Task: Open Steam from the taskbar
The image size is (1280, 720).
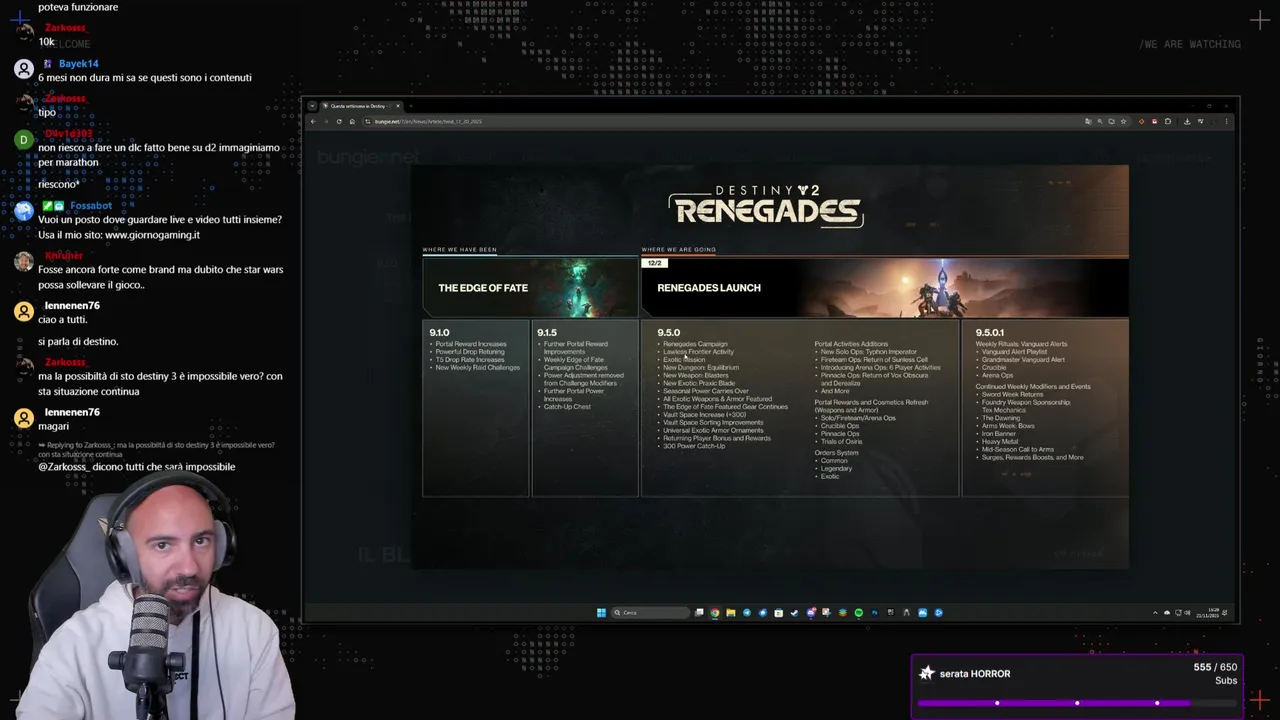Action: click(x=794, y=612)
